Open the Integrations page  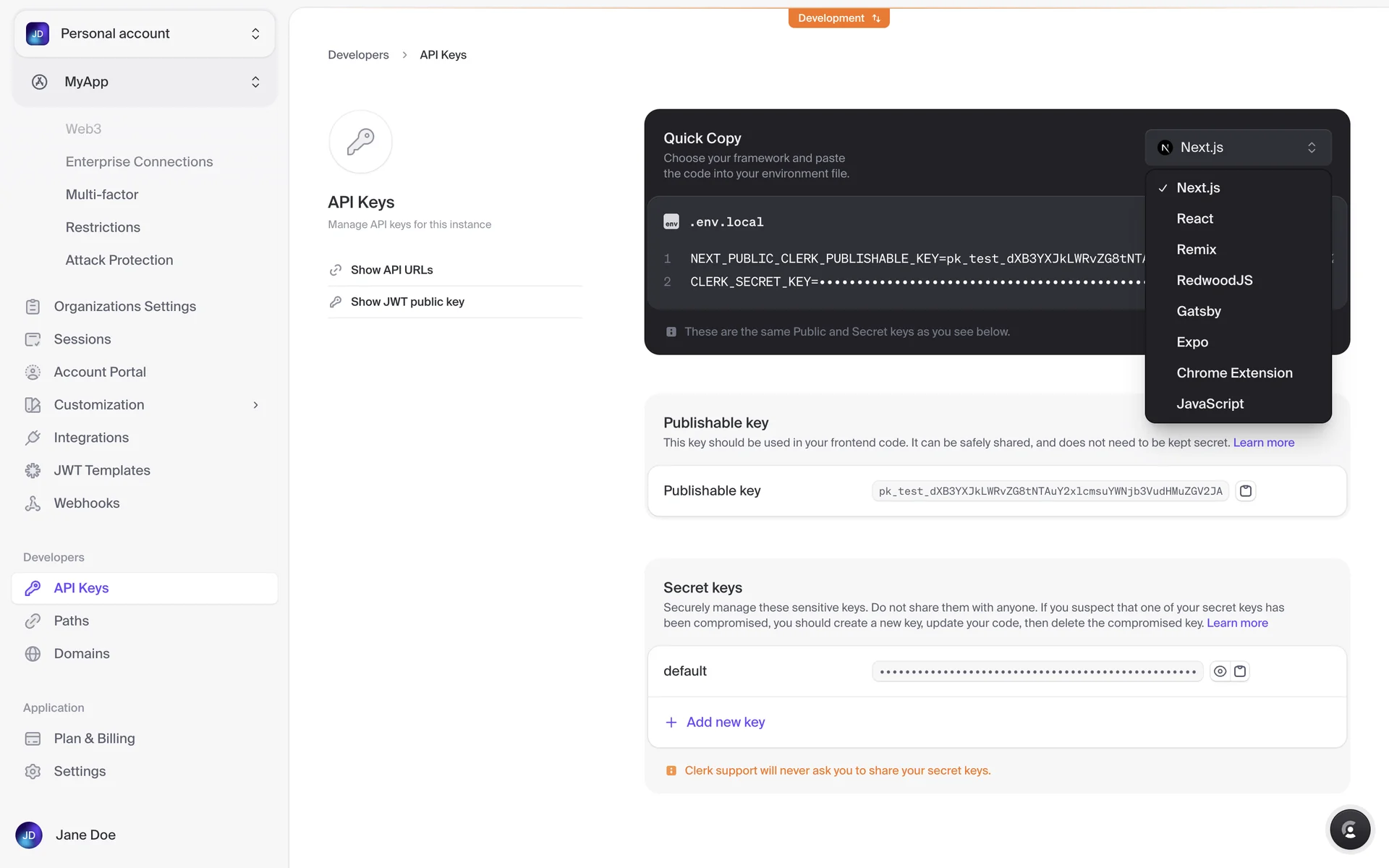coord(91,438)
